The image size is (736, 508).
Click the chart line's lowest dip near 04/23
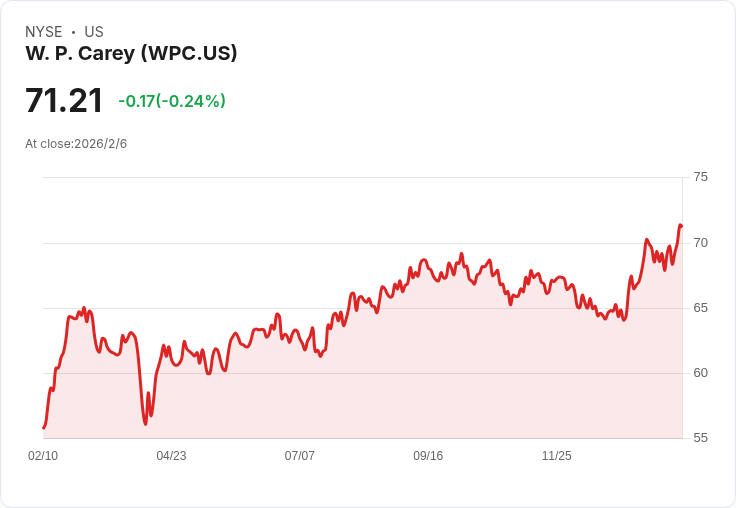[x=145, y=424]
